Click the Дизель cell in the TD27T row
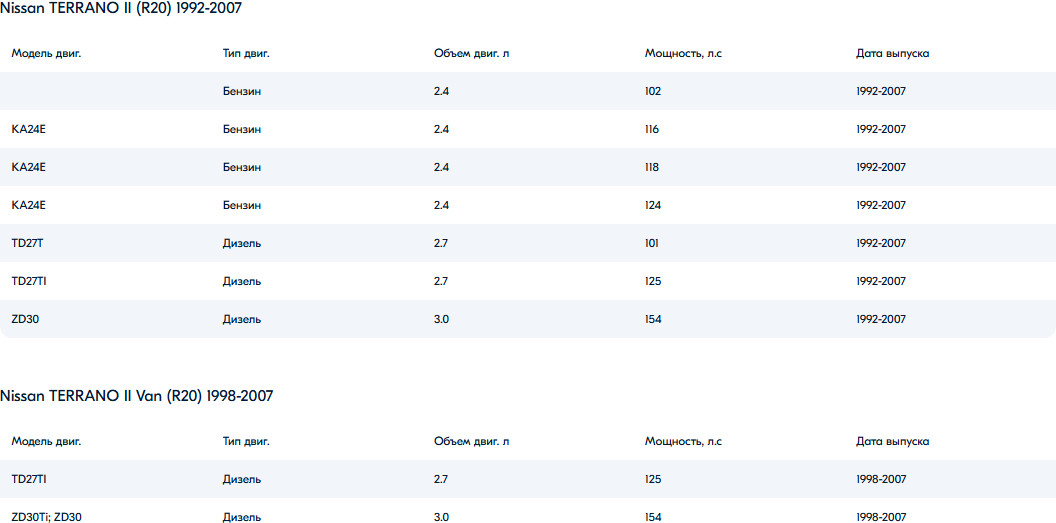 (x=242, y=243)
